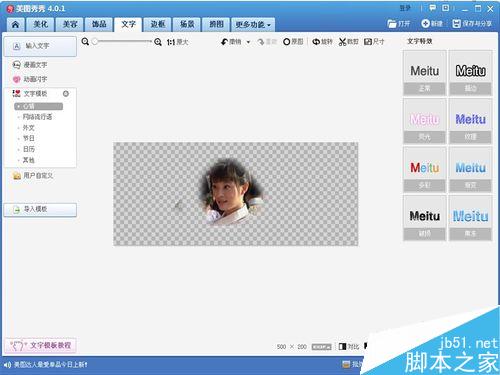The height and width of the screenshot is (375, 500).
Task: Click the greyed redo arrow
Action: (x=267, y=42)
